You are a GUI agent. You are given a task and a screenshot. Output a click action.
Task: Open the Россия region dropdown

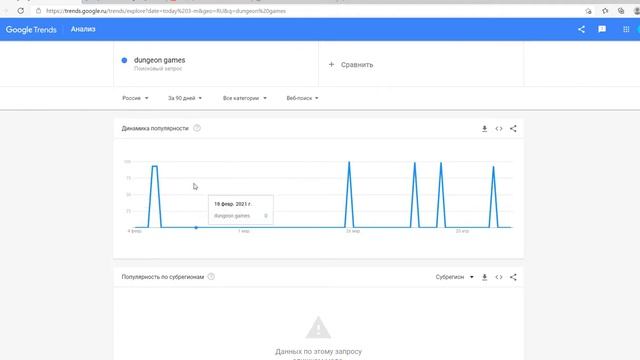135,98
